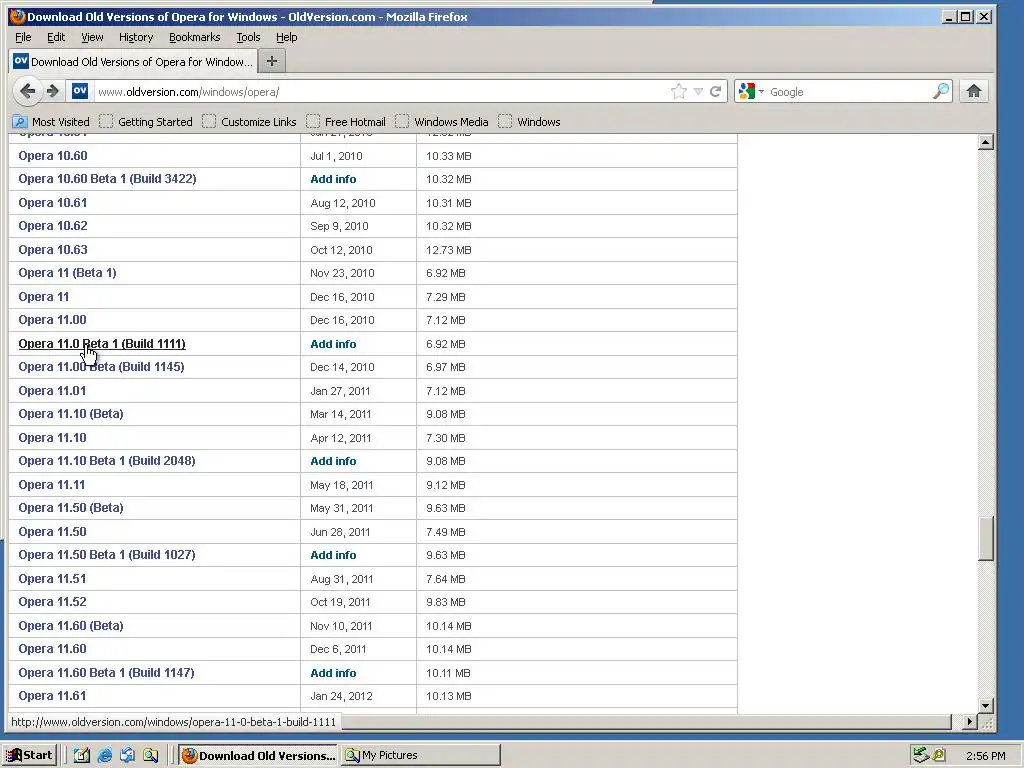Click the vertical scrollbar up arrow
Image resolution: width=1024 pixels, height=768 pixels.
(x=986, y=142)
